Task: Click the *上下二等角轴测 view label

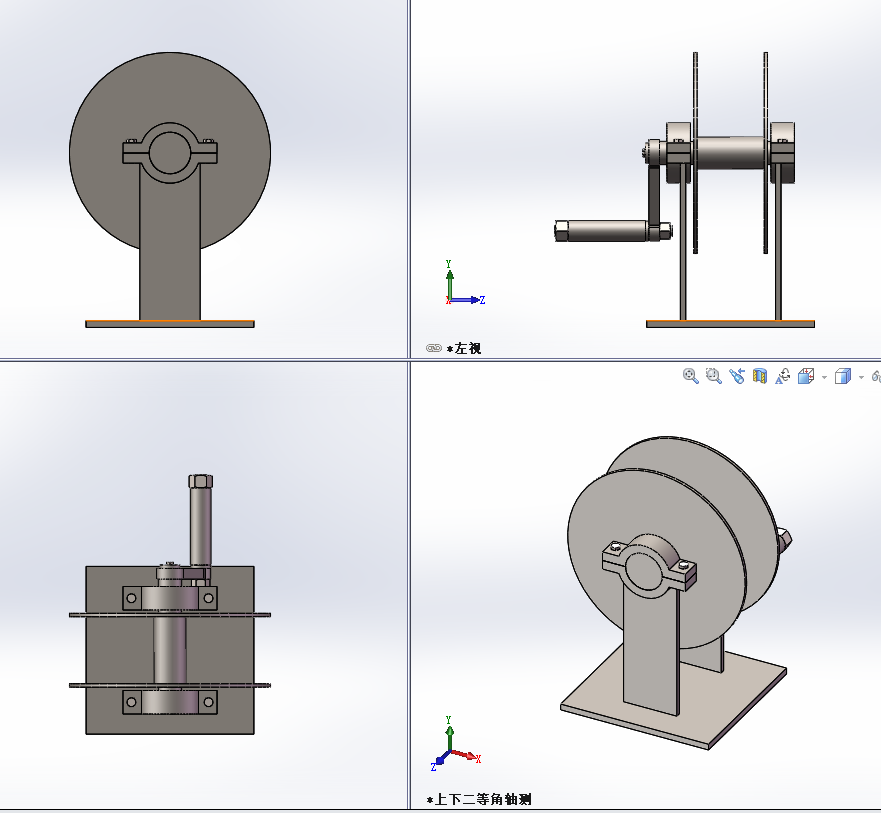Action: click(479, 799)
